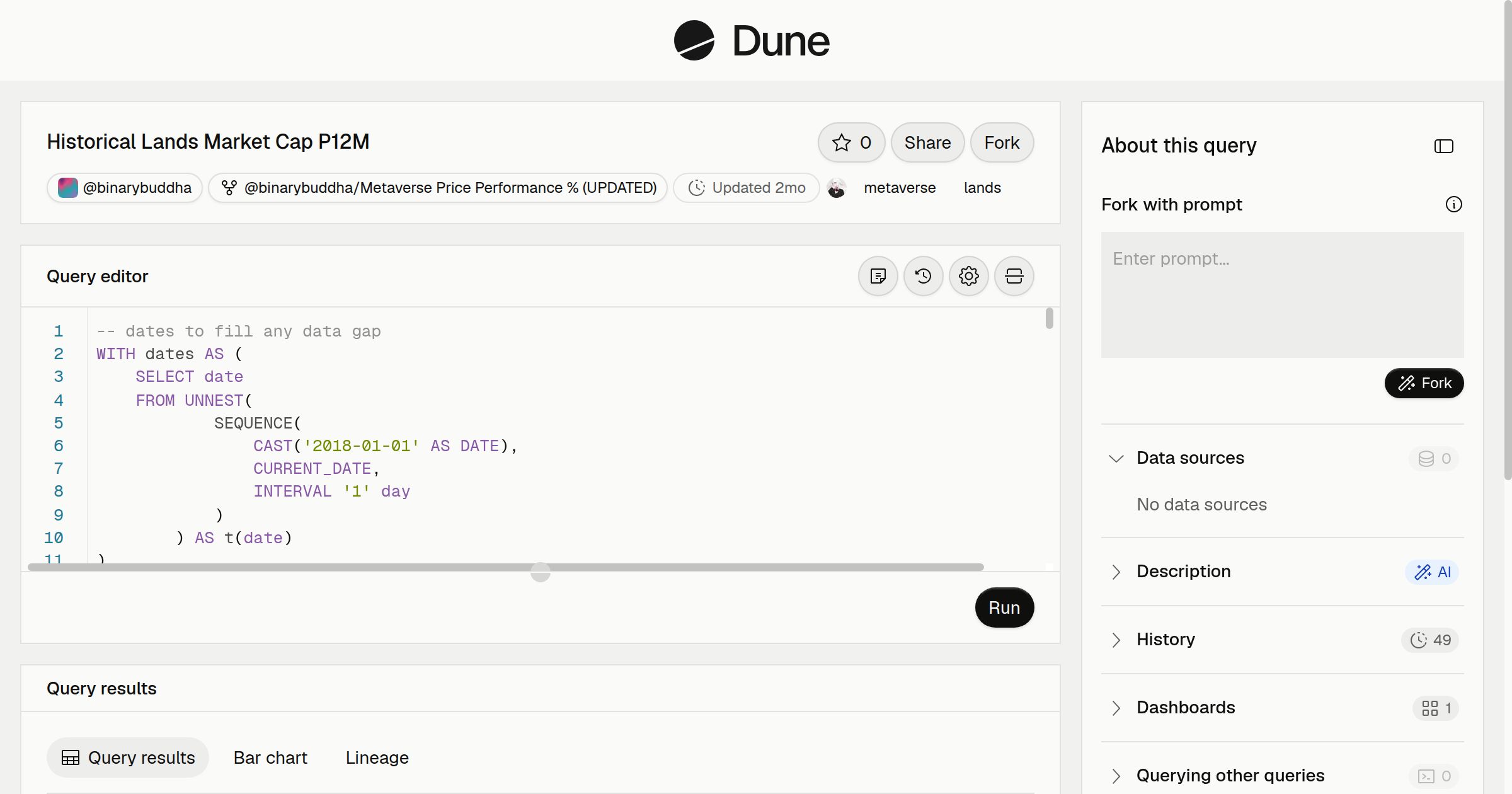1512x794 pixels.
Task: Click the Fork with prompt info icon
Action: pos(1454,204)
